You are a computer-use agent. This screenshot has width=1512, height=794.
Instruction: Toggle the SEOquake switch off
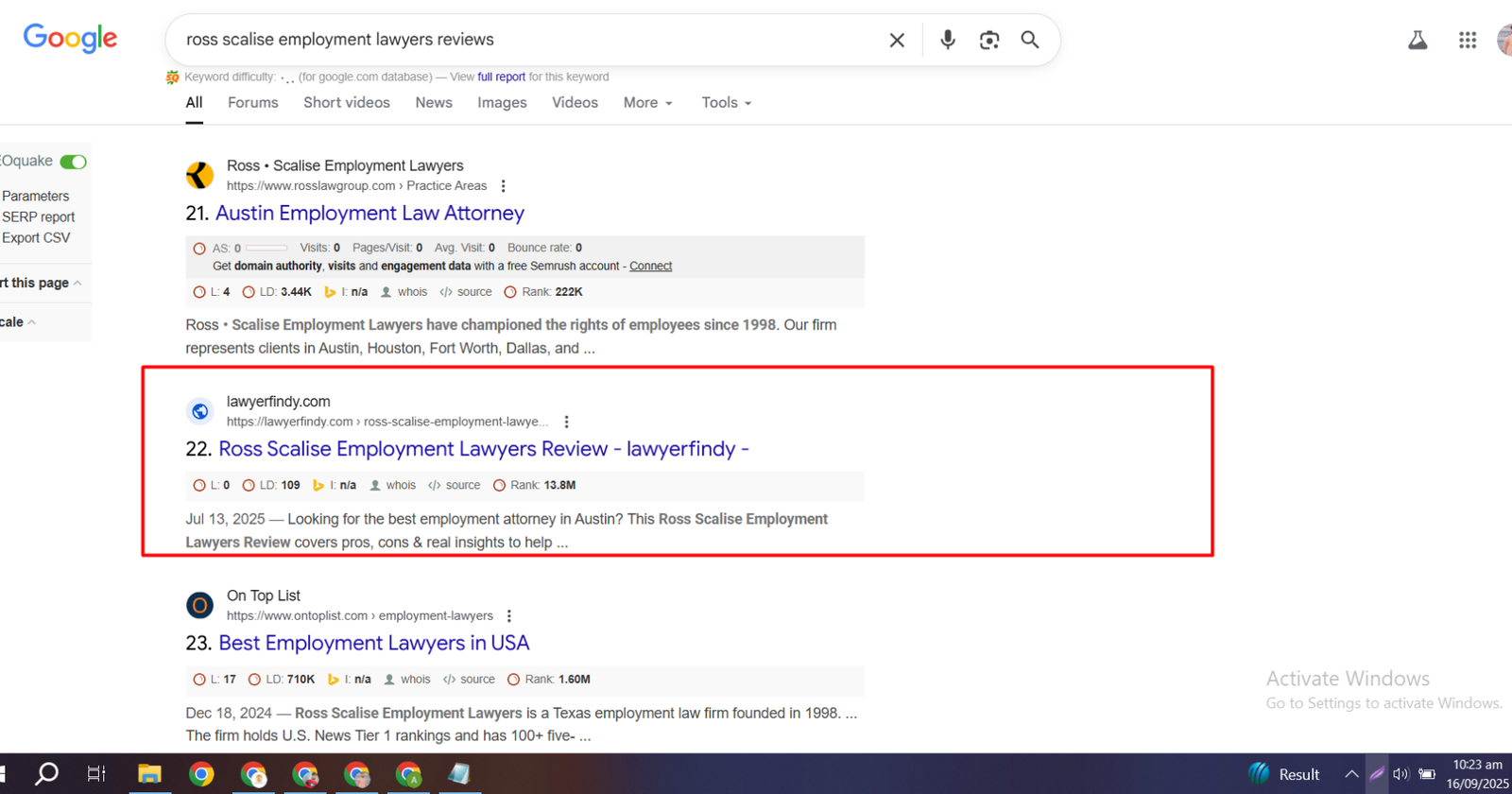pyautogui.click(x=73, y=162)
